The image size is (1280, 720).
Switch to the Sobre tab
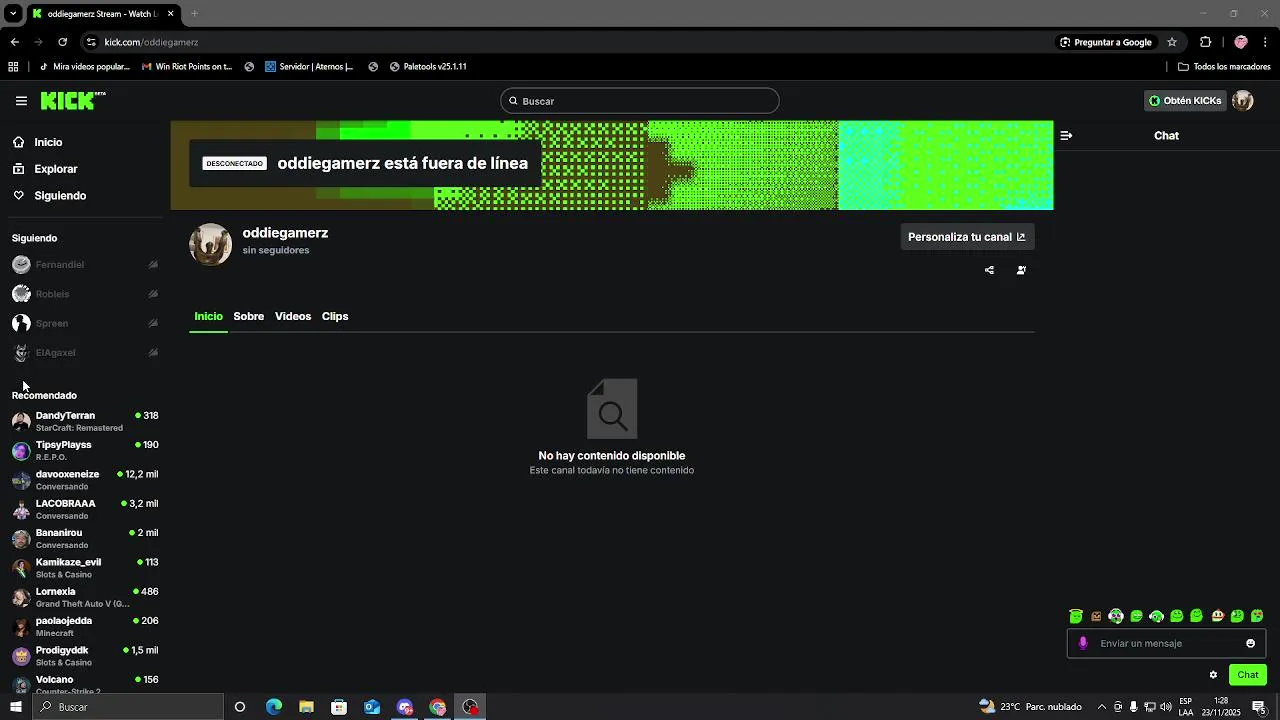[x=249, y=316]
